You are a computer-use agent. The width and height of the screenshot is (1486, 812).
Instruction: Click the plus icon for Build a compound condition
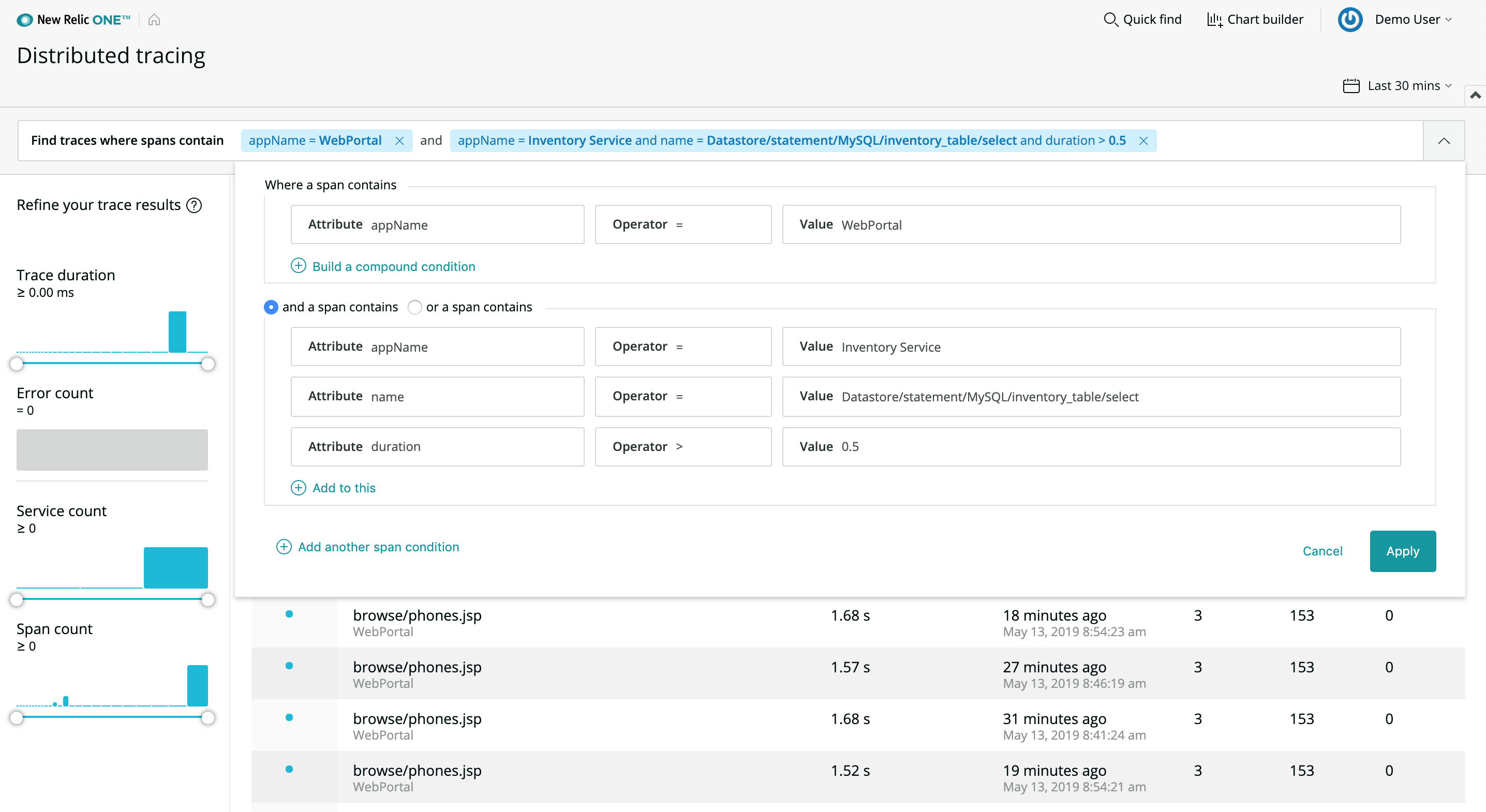298,266
